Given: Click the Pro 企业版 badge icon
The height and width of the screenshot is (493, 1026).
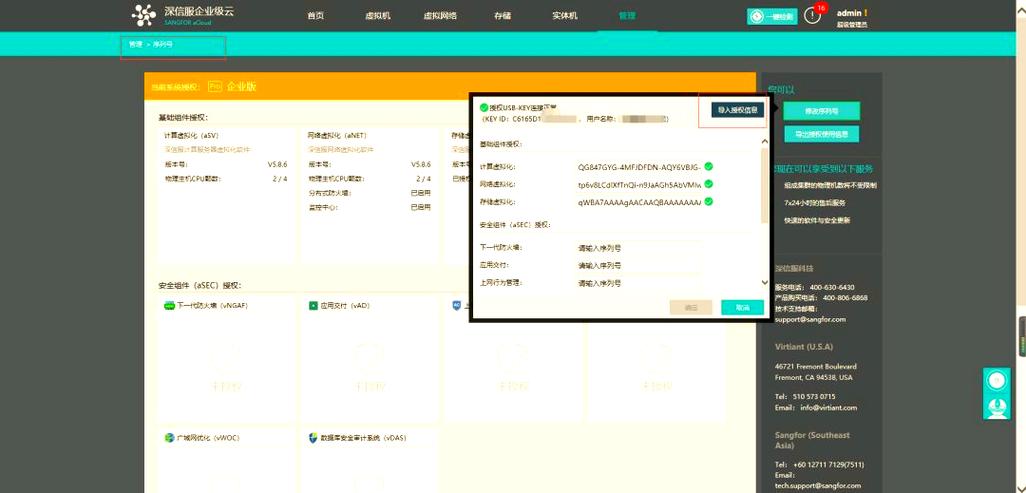Looking at the screenshot, I should click(215, 86).
